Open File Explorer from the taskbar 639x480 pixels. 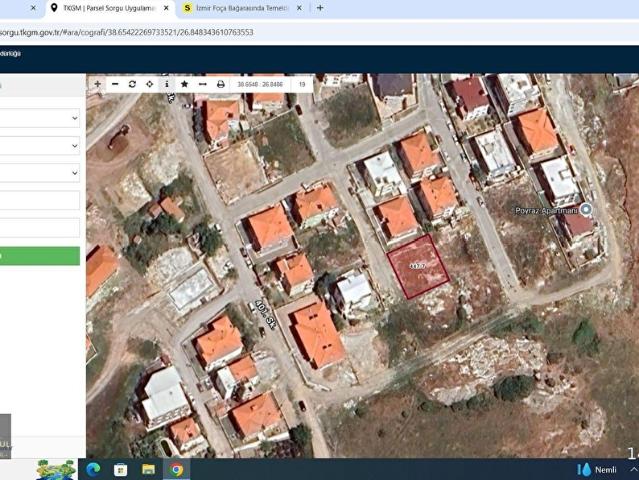(148, 470)
